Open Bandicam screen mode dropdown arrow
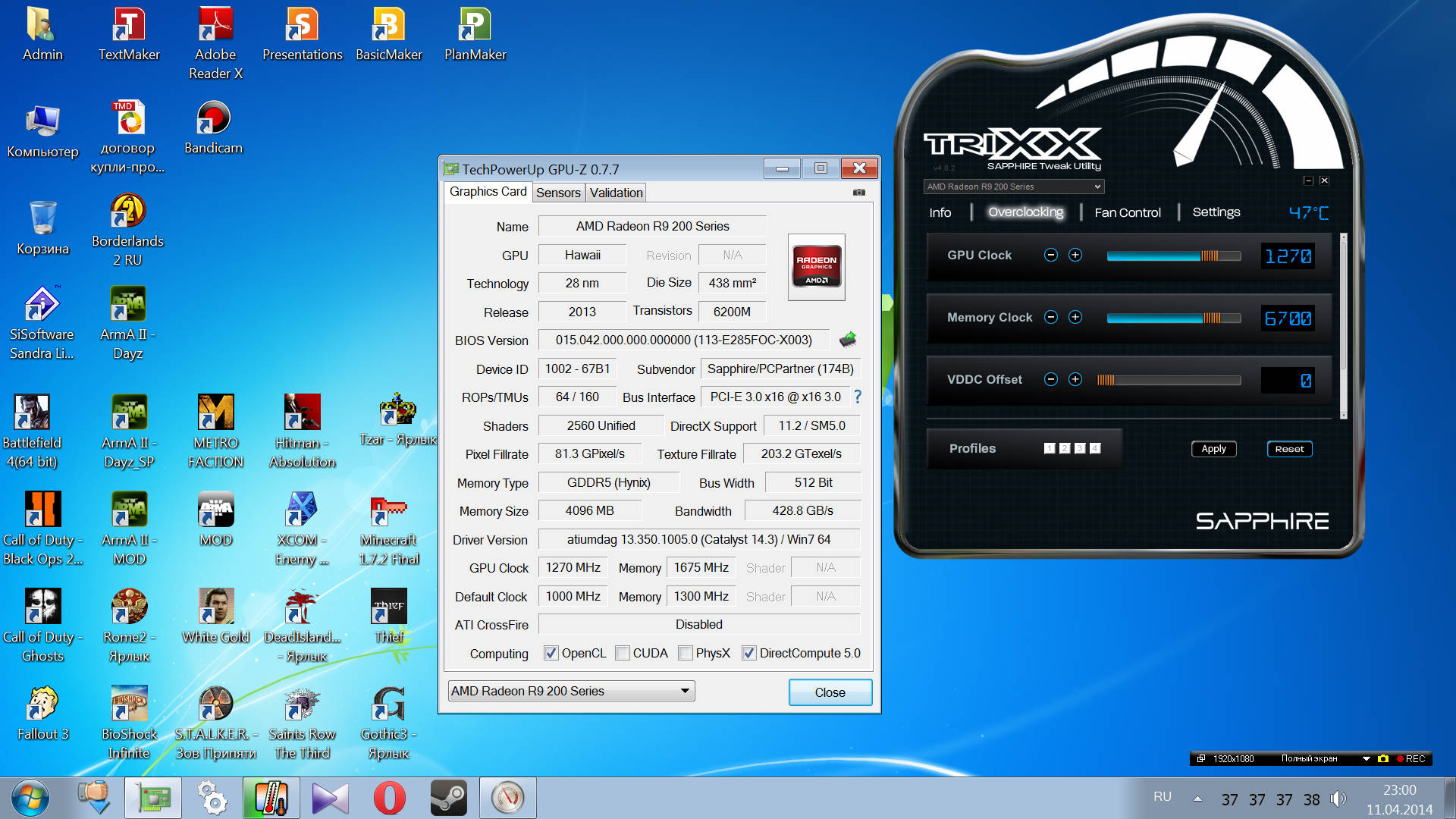 pyautogui.click(x=1366, y=758)
